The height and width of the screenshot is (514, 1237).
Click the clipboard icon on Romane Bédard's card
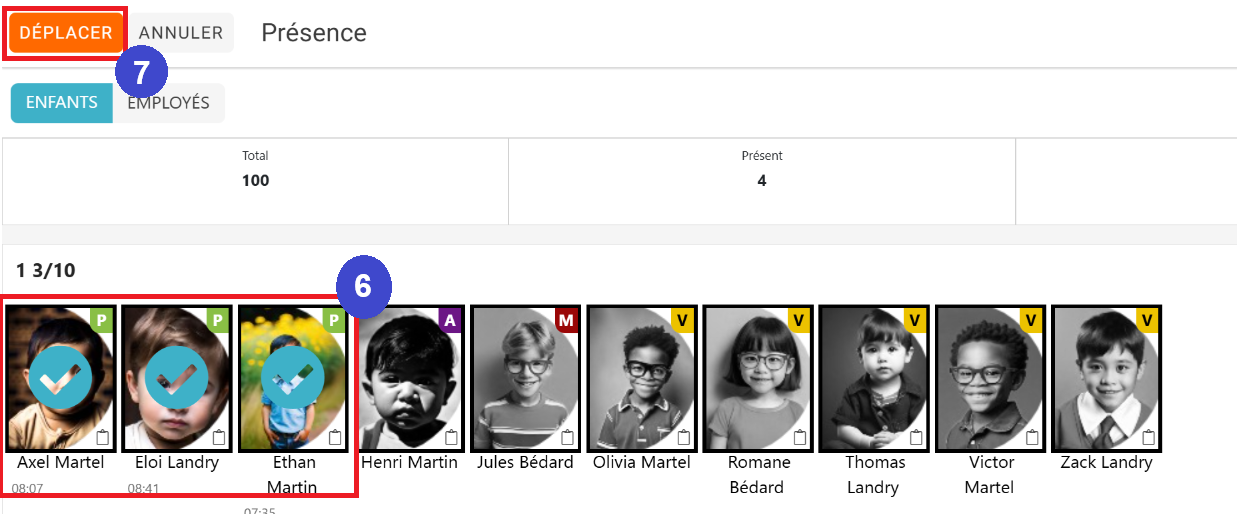(800, 437)
